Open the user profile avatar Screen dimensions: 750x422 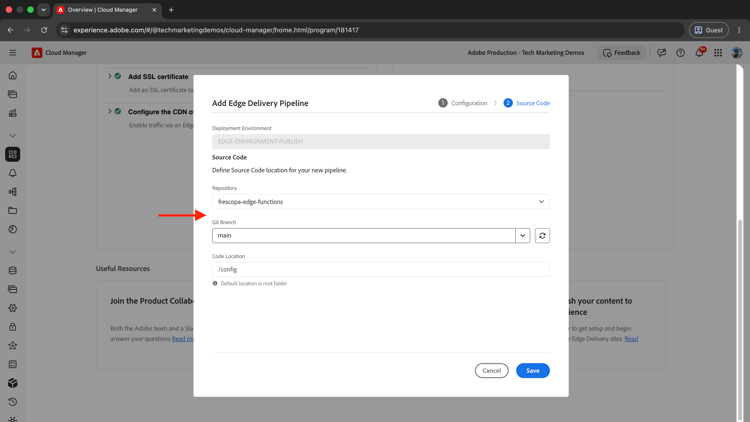(737, 53)
